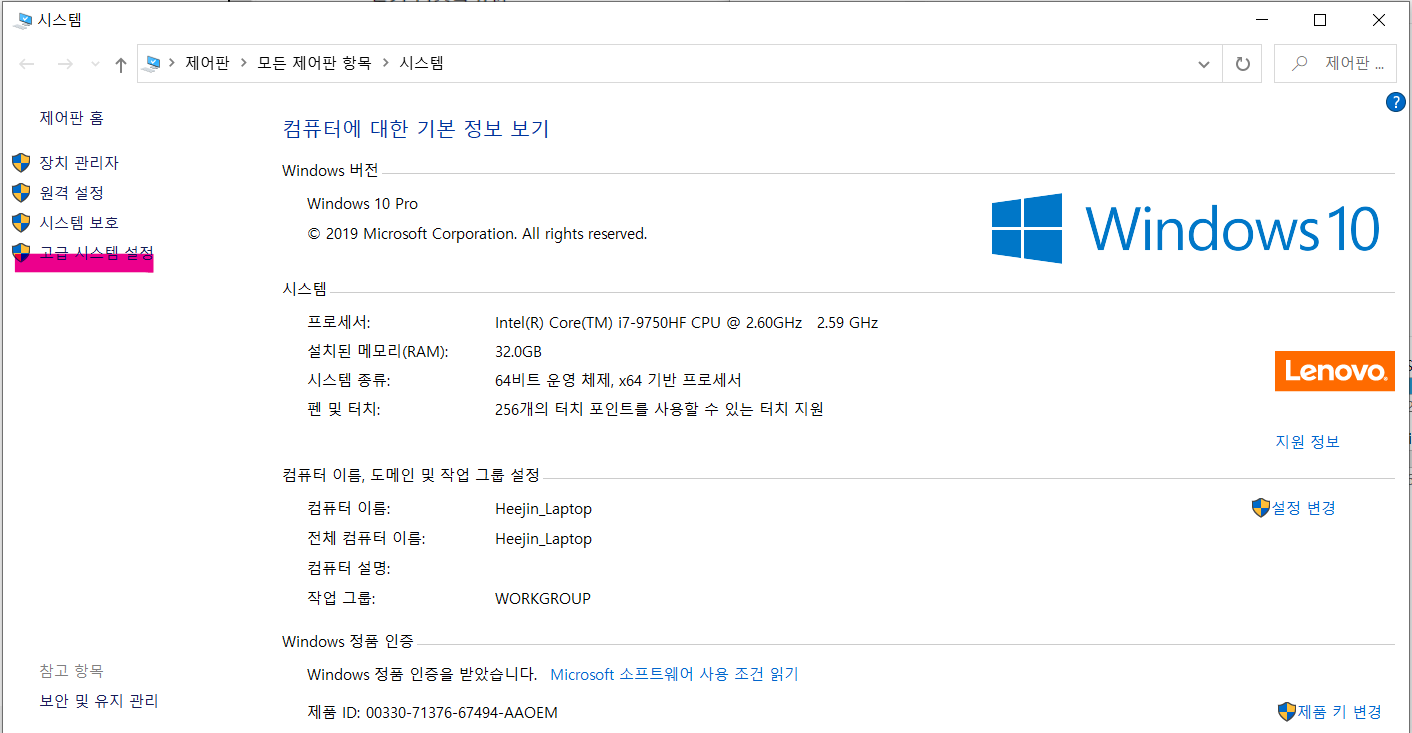Click the 컴퓨터에 대한 기본 정보 보기 heading
This screenshot has height=733, width=1412.
(416, 129)
